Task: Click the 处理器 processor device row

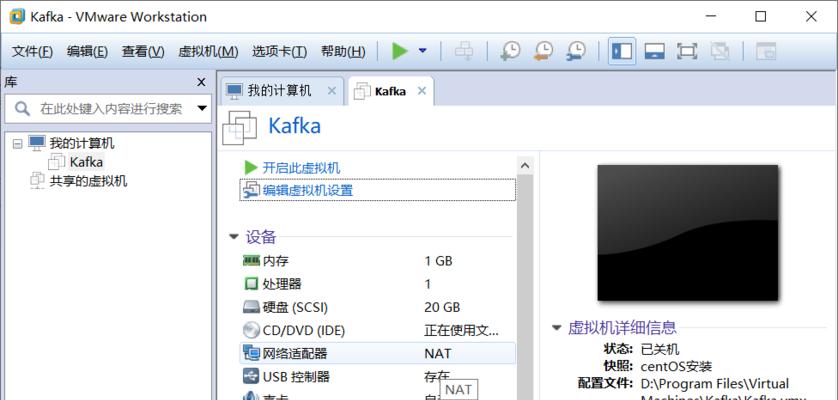Action: pyautogui.click(x=377, y=284)
